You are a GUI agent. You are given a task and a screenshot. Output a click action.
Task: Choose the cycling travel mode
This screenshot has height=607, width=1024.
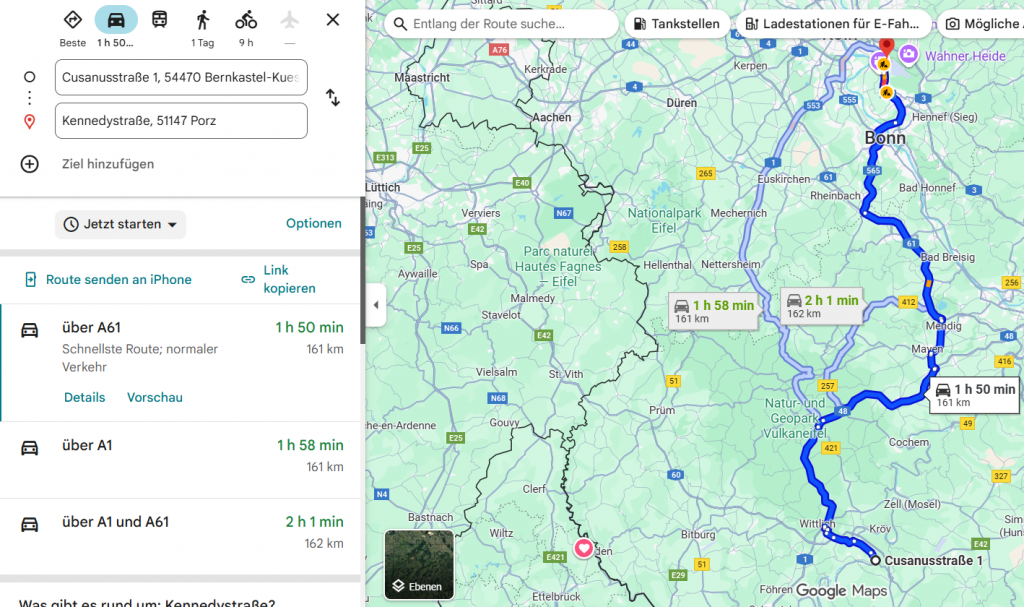pos(246,20)
